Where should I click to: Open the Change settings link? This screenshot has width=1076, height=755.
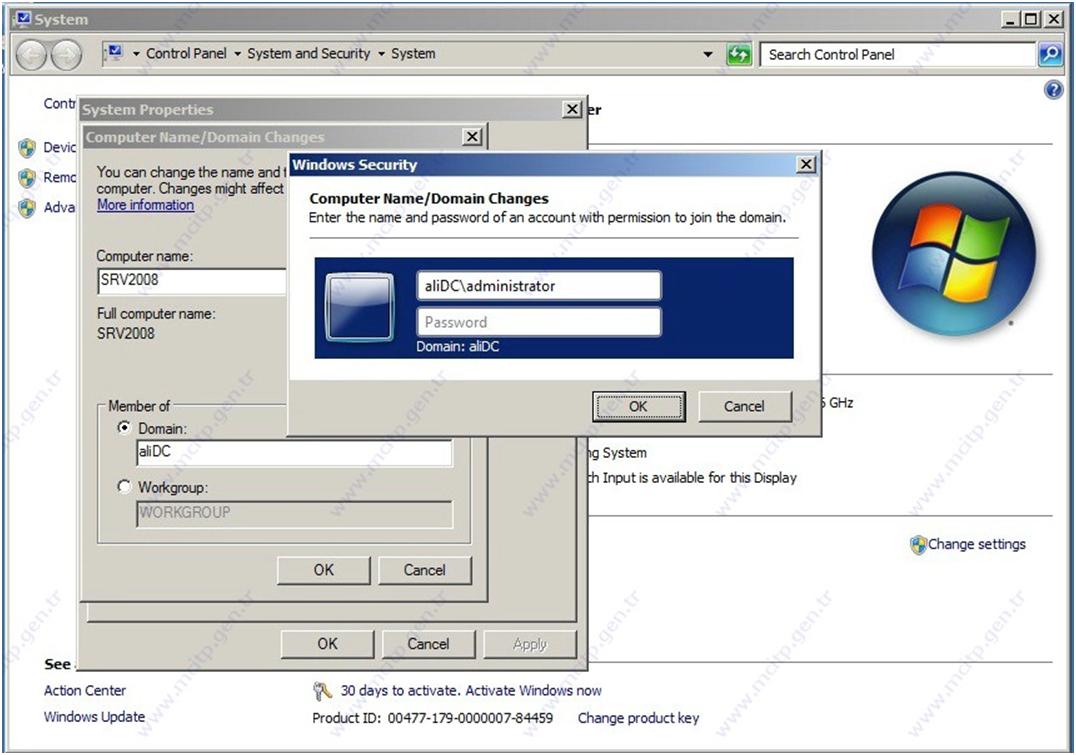point(977,544)
